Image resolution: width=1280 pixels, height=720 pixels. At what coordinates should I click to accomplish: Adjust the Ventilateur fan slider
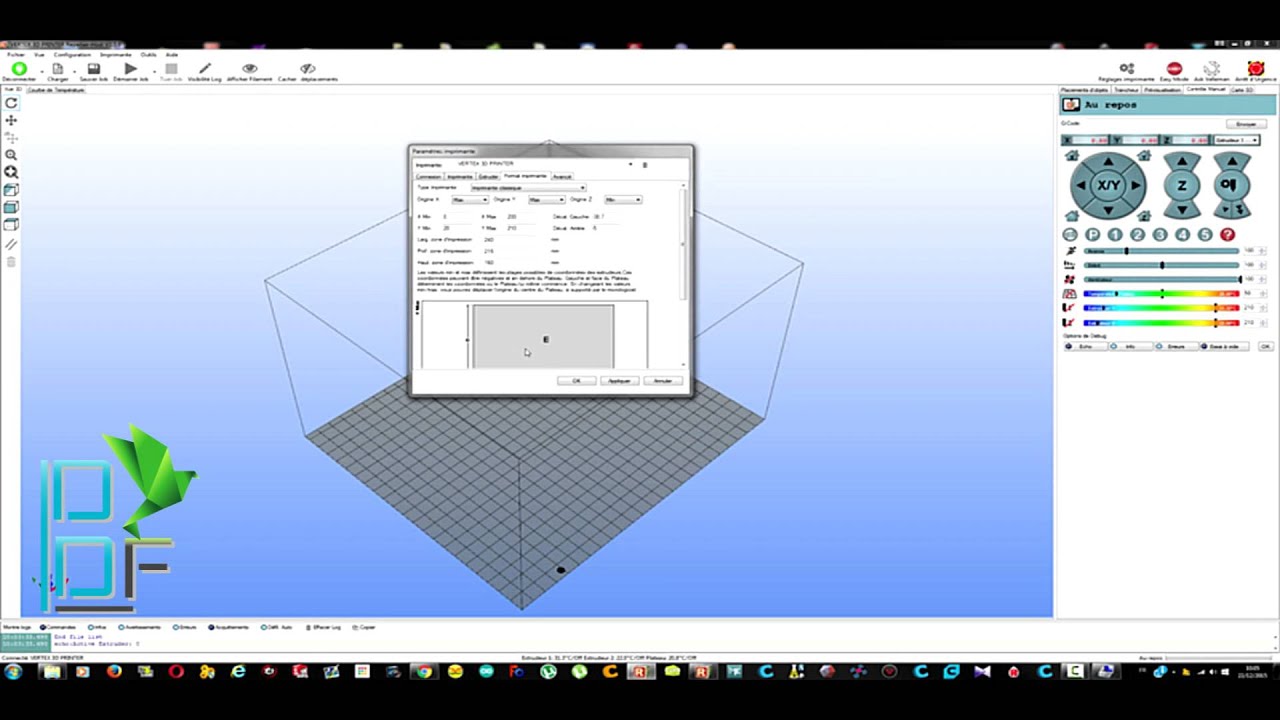[1162, 279]
